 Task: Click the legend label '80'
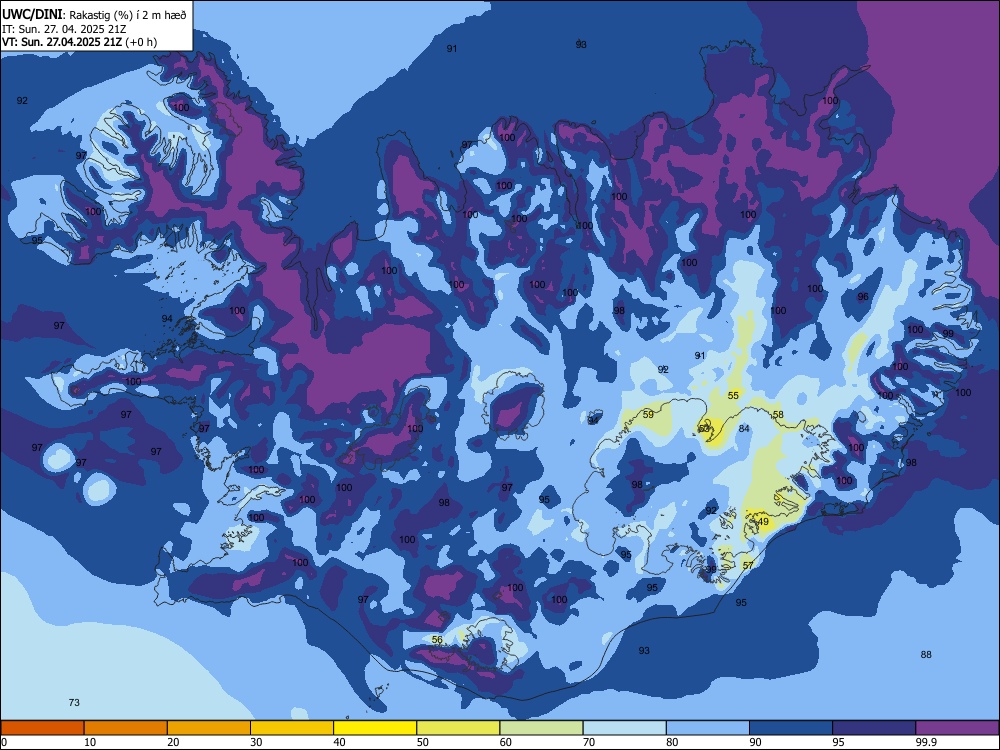pos(672,742)
